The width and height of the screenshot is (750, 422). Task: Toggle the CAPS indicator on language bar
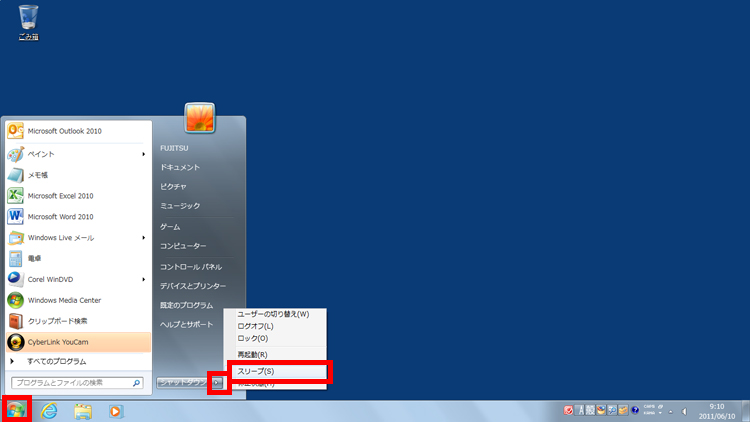coord(649,407)
